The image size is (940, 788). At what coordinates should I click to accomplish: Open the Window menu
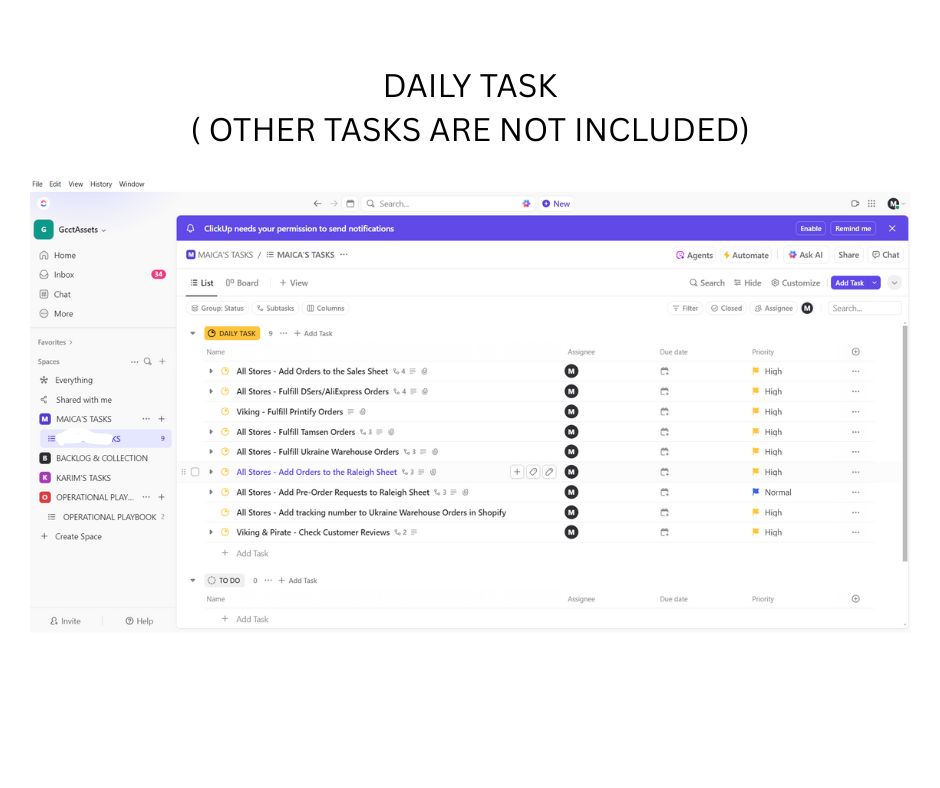[x=131, y=184]
